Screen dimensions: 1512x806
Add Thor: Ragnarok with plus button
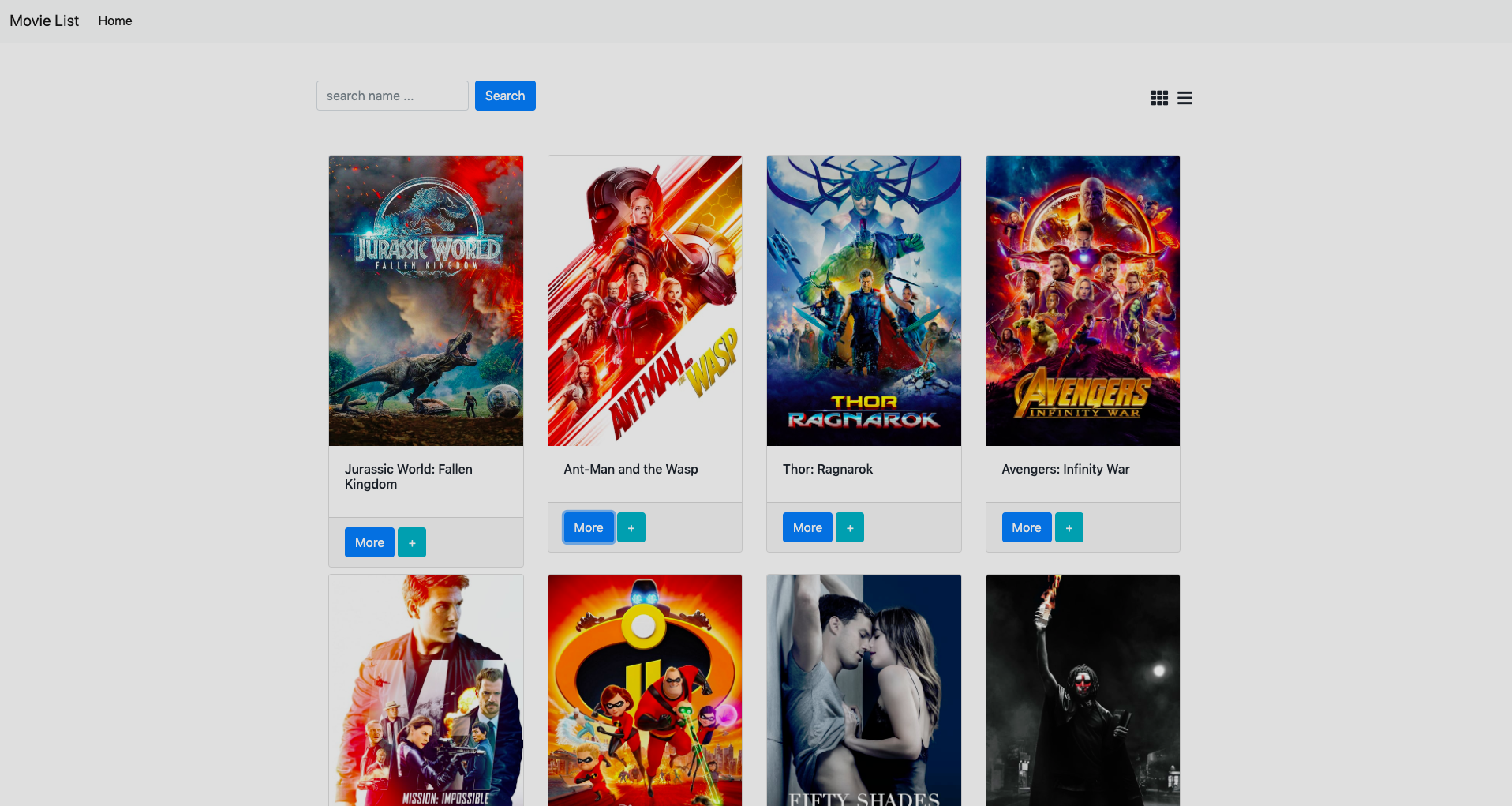coord(850,527)
